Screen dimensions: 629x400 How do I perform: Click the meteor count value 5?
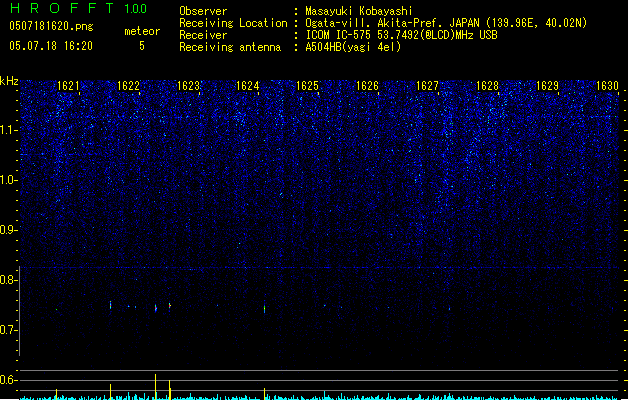pyautogui.click(x=142, y=46)
